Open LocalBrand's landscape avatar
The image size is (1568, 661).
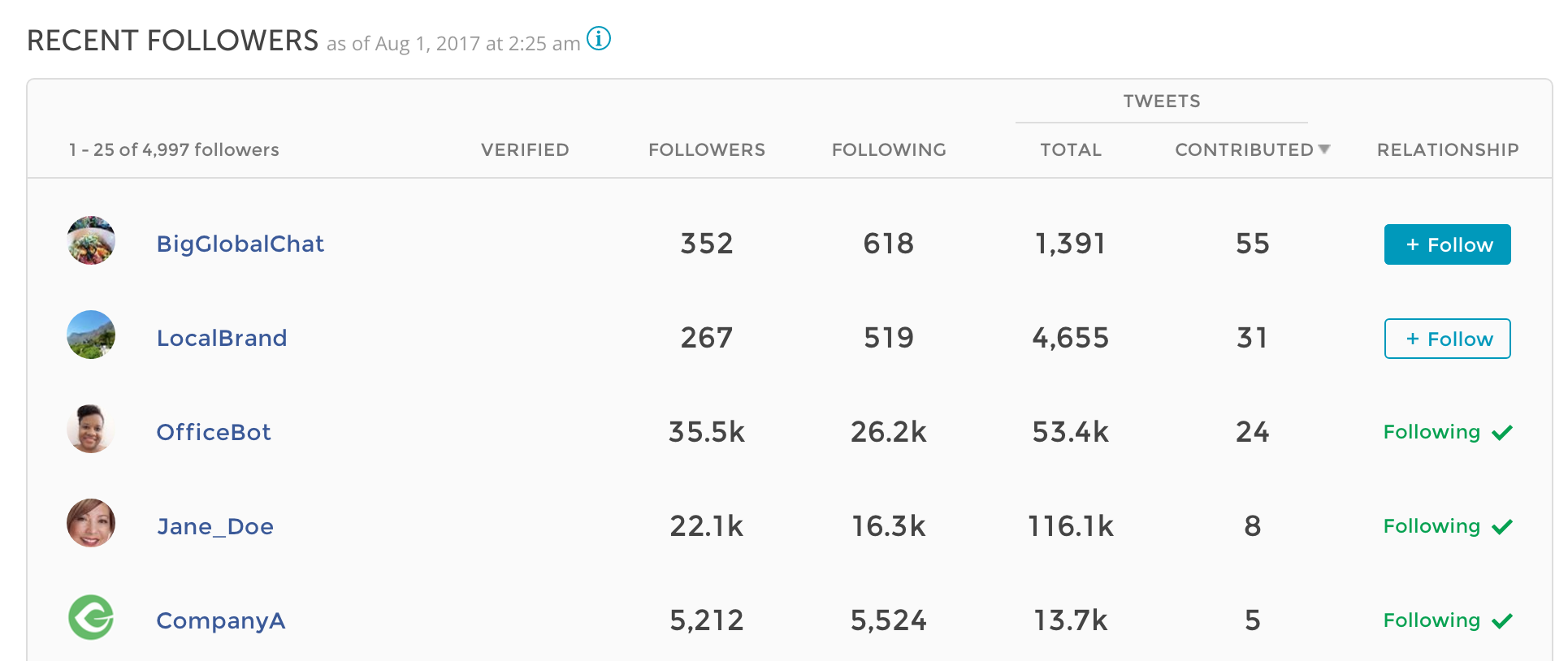click(x=91, y=335)
